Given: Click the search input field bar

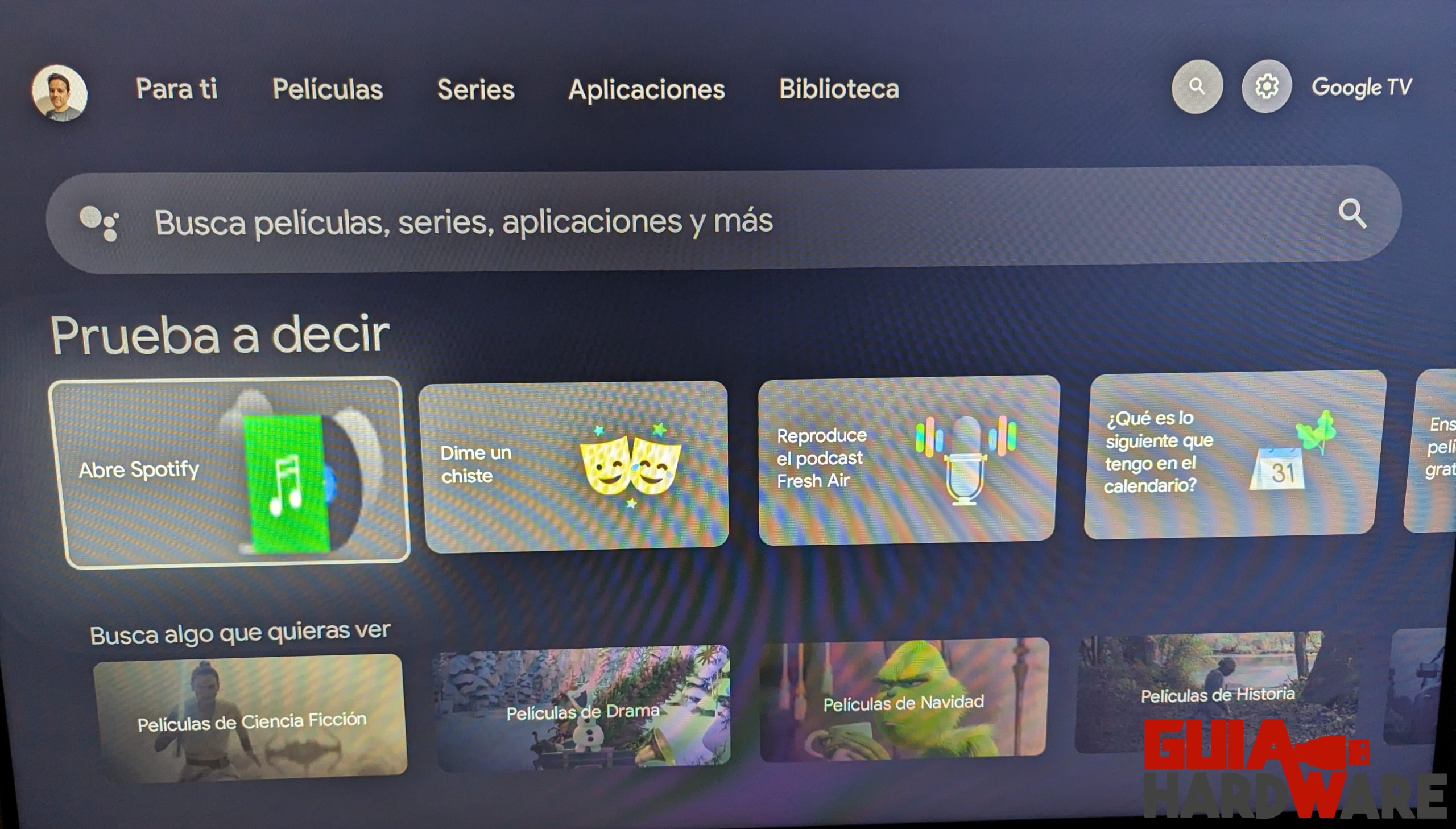Looking at the screenshot, I should pos(728,221).
